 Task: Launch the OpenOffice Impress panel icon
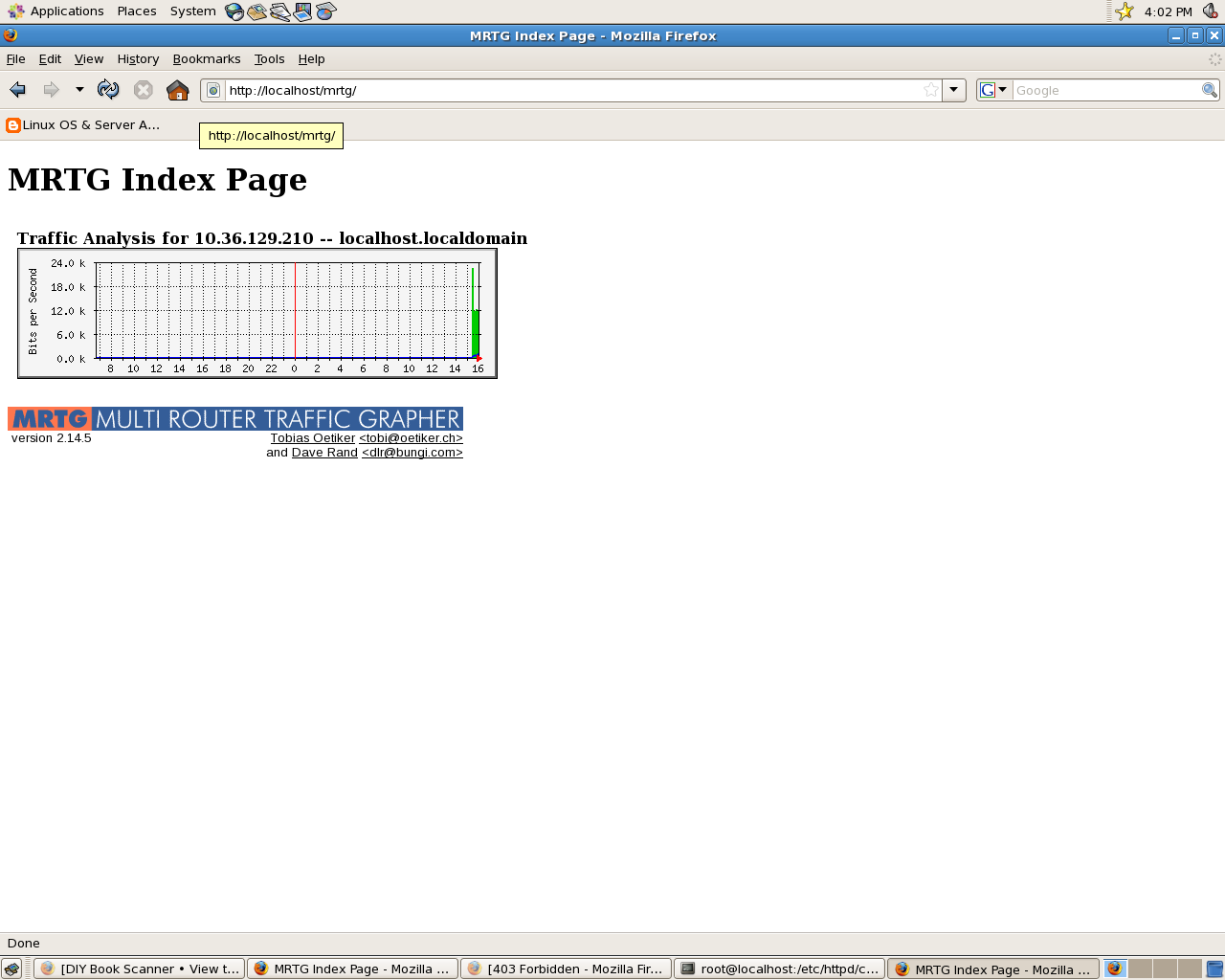(303, 11)
